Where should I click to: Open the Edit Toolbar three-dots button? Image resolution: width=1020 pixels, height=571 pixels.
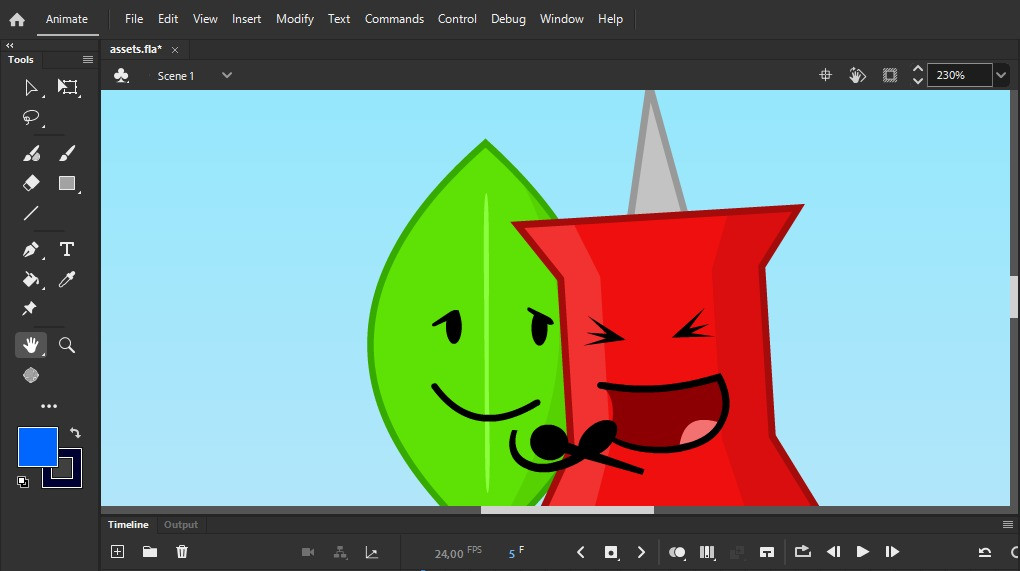coord(49,406)
